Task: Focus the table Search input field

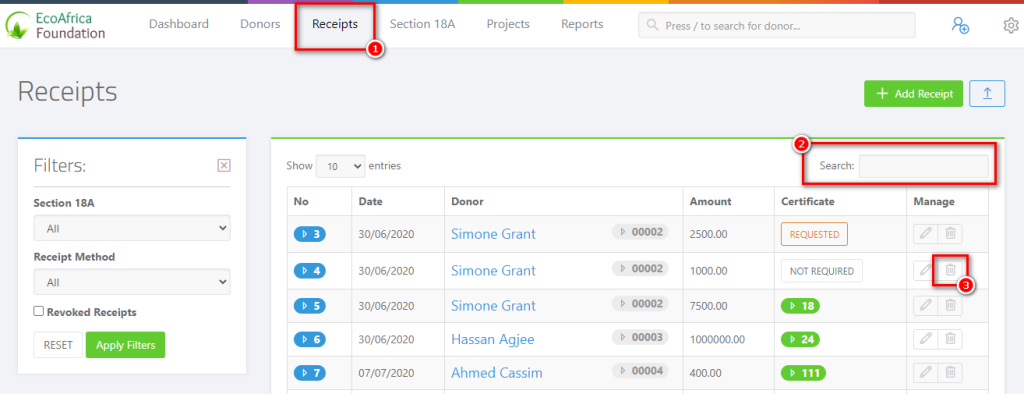Action: [923, 166]
